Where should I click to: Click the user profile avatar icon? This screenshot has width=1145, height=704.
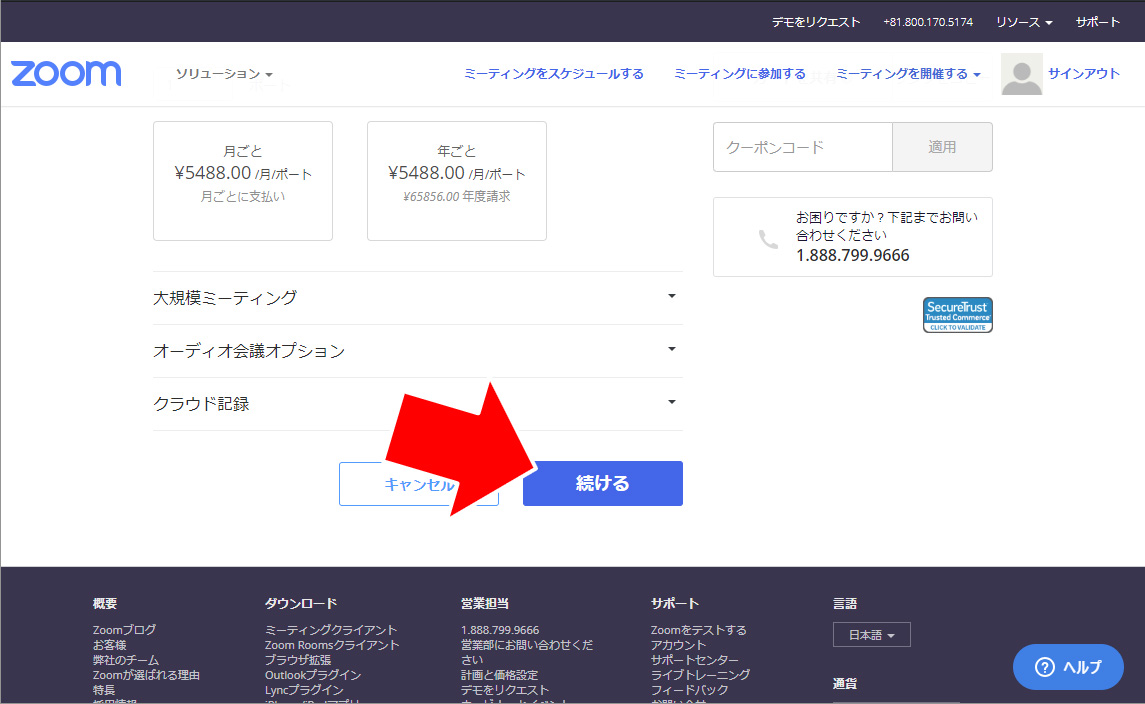pos(1021,75)
